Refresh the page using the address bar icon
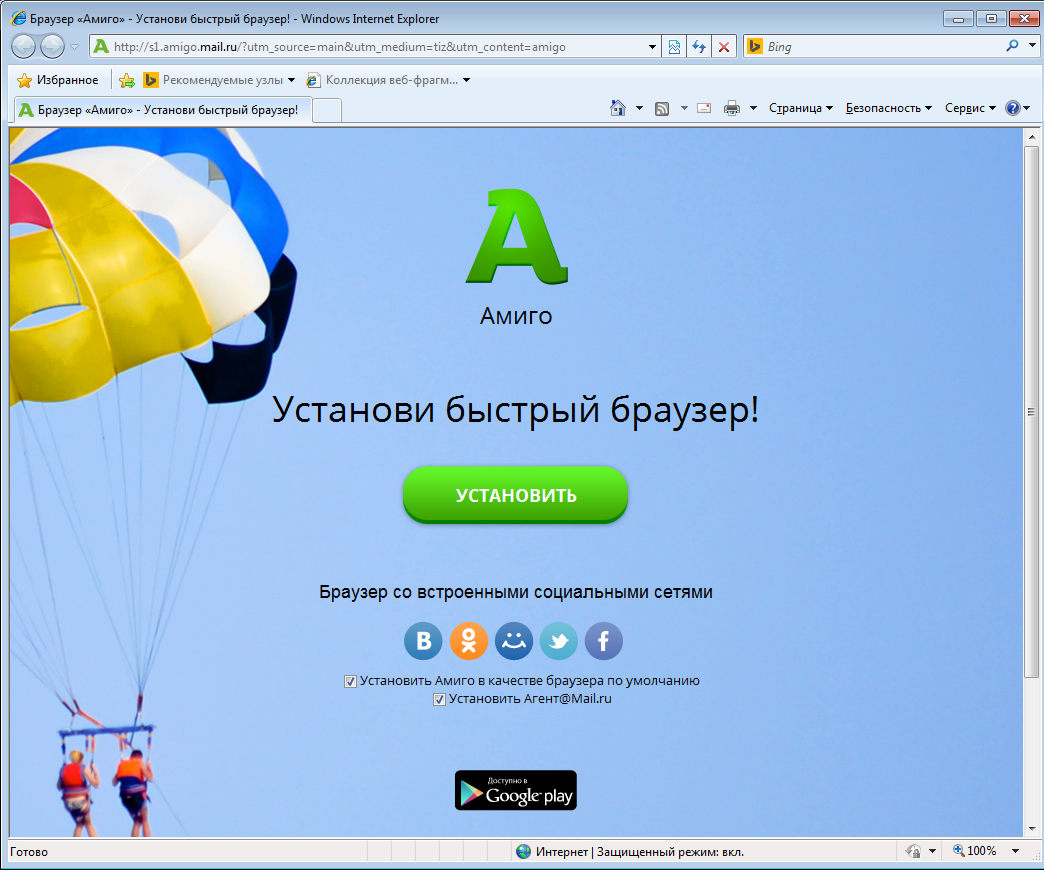The image size is (1044, 870). click(x=700, y=47)
